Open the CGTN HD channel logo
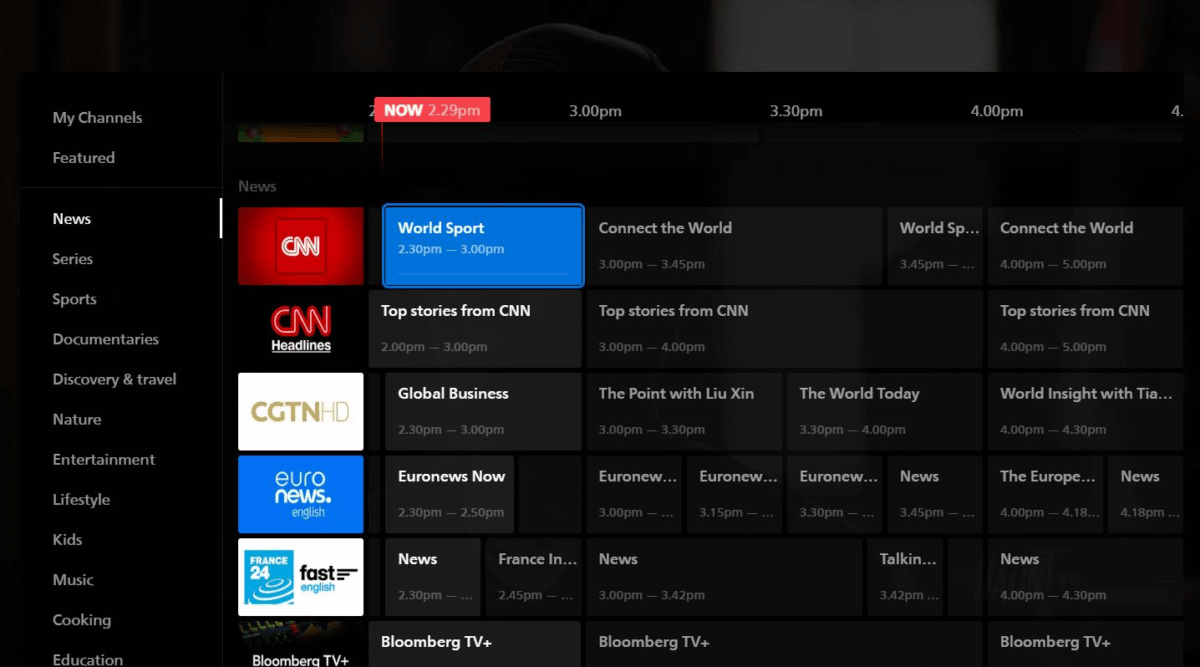Screen dimensions: 1200x667 [301, 412]
